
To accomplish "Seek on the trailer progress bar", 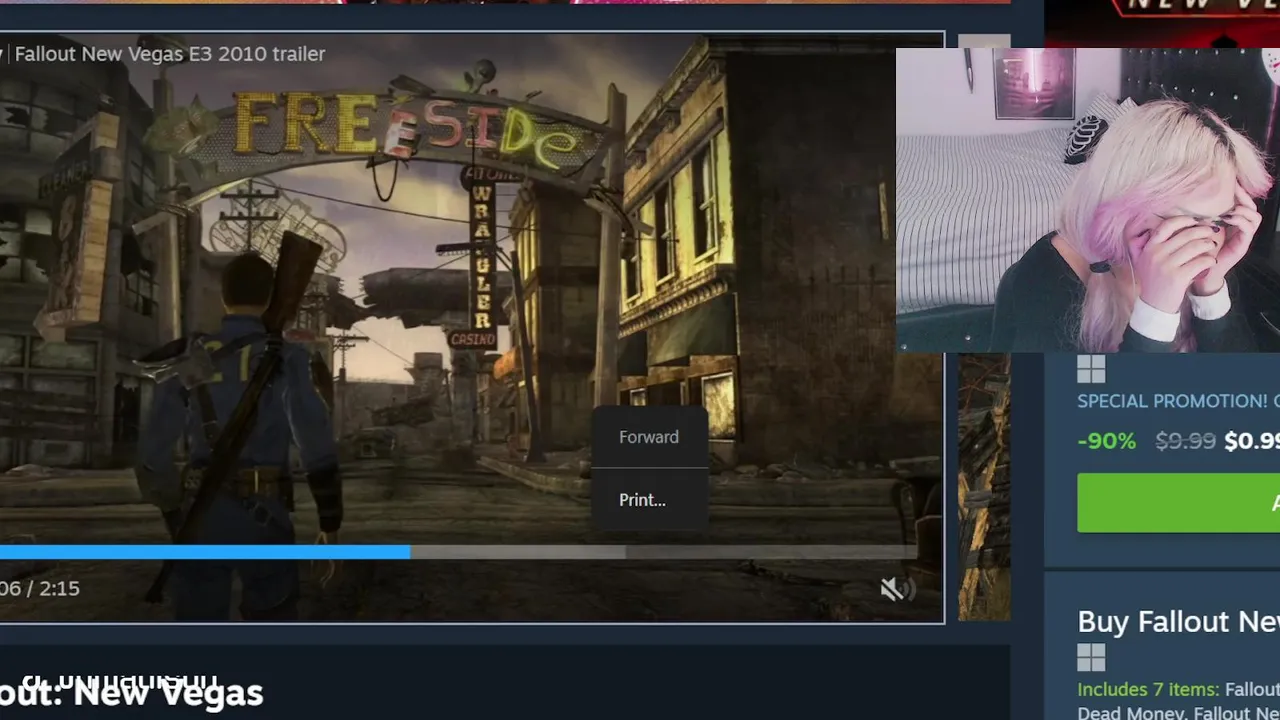I will click(459, 552).
